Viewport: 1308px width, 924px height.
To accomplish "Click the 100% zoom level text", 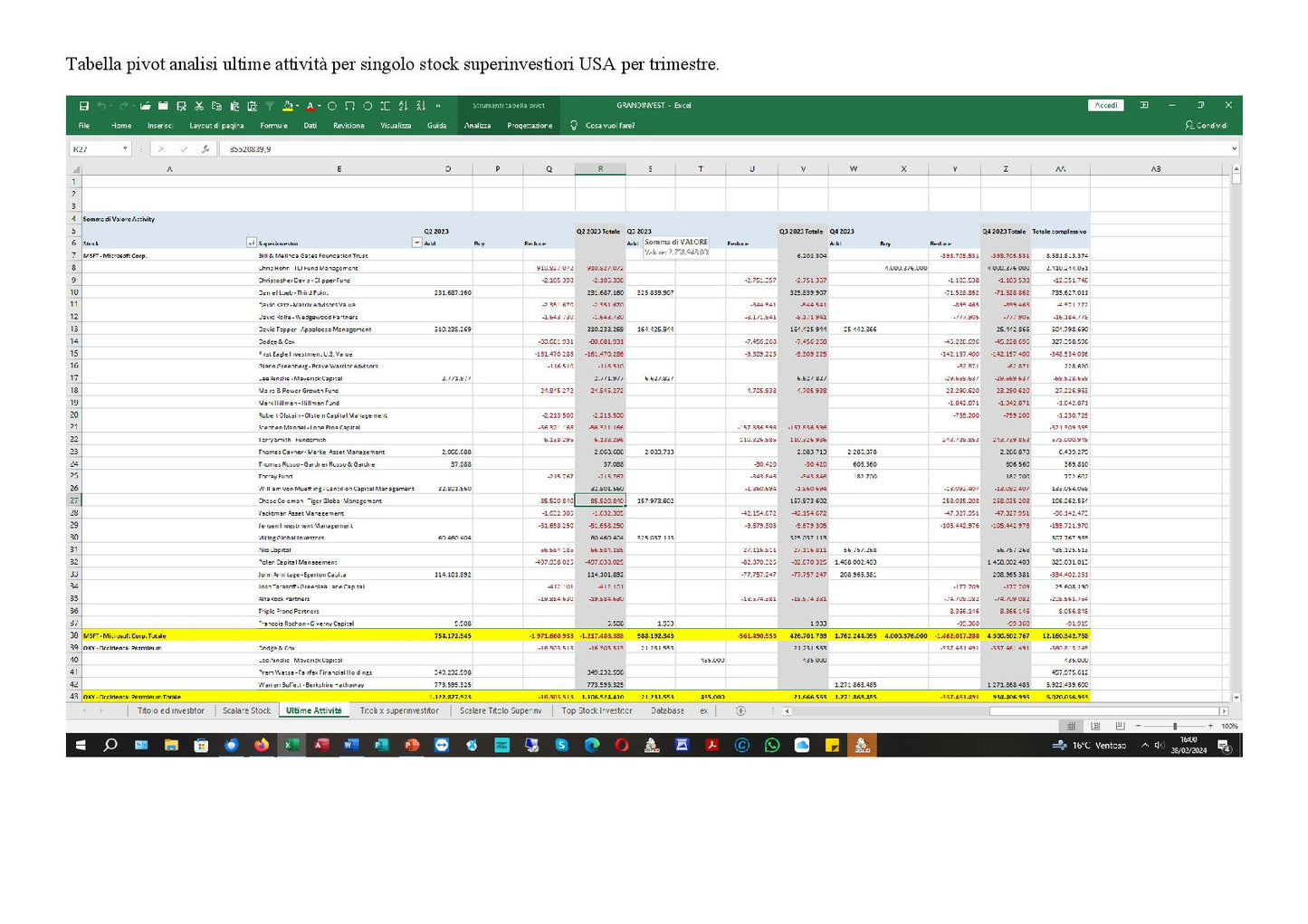I will point(1229,726).
